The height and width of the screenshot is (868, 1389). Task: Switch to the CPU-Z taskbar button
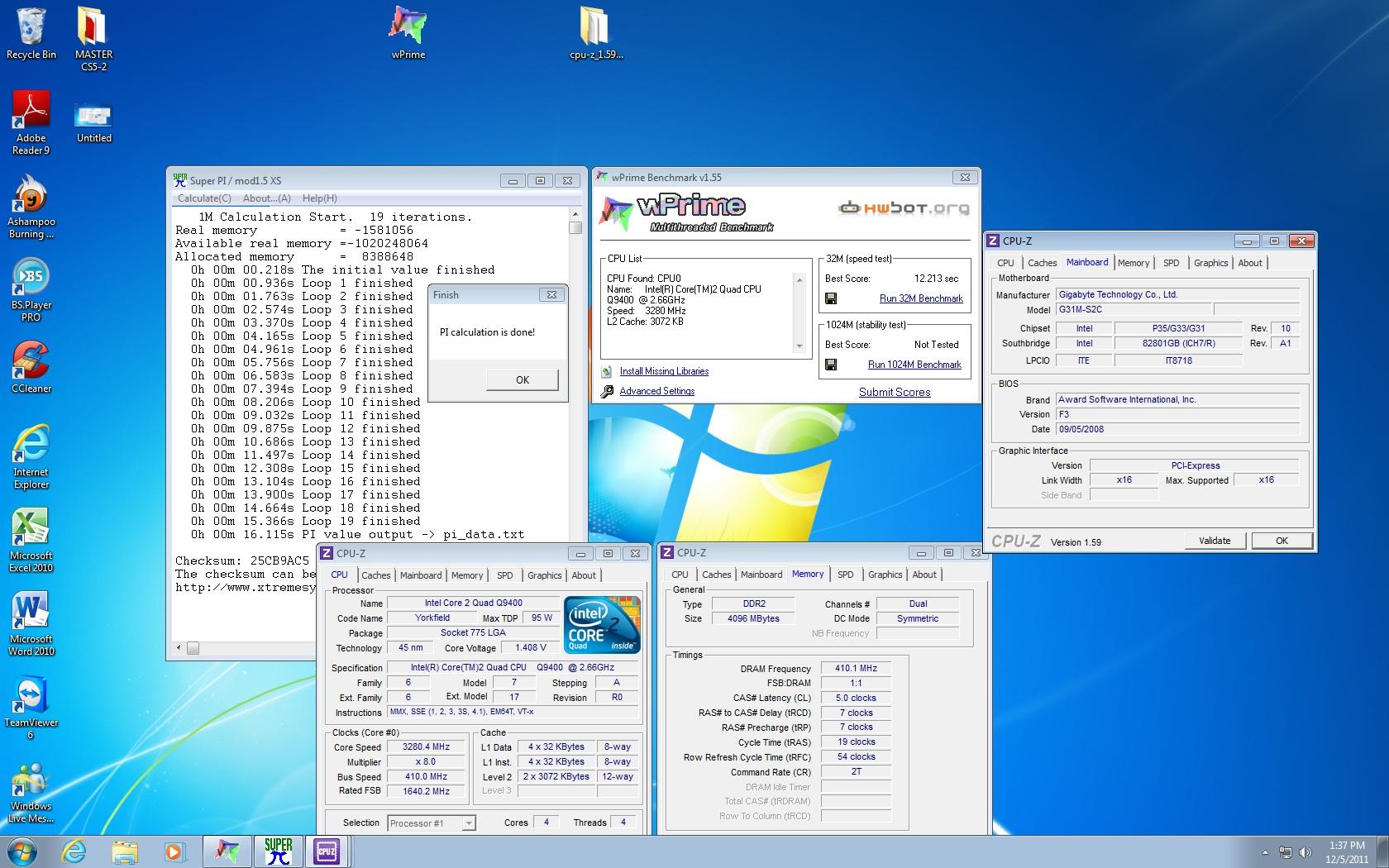click(327, 851)
